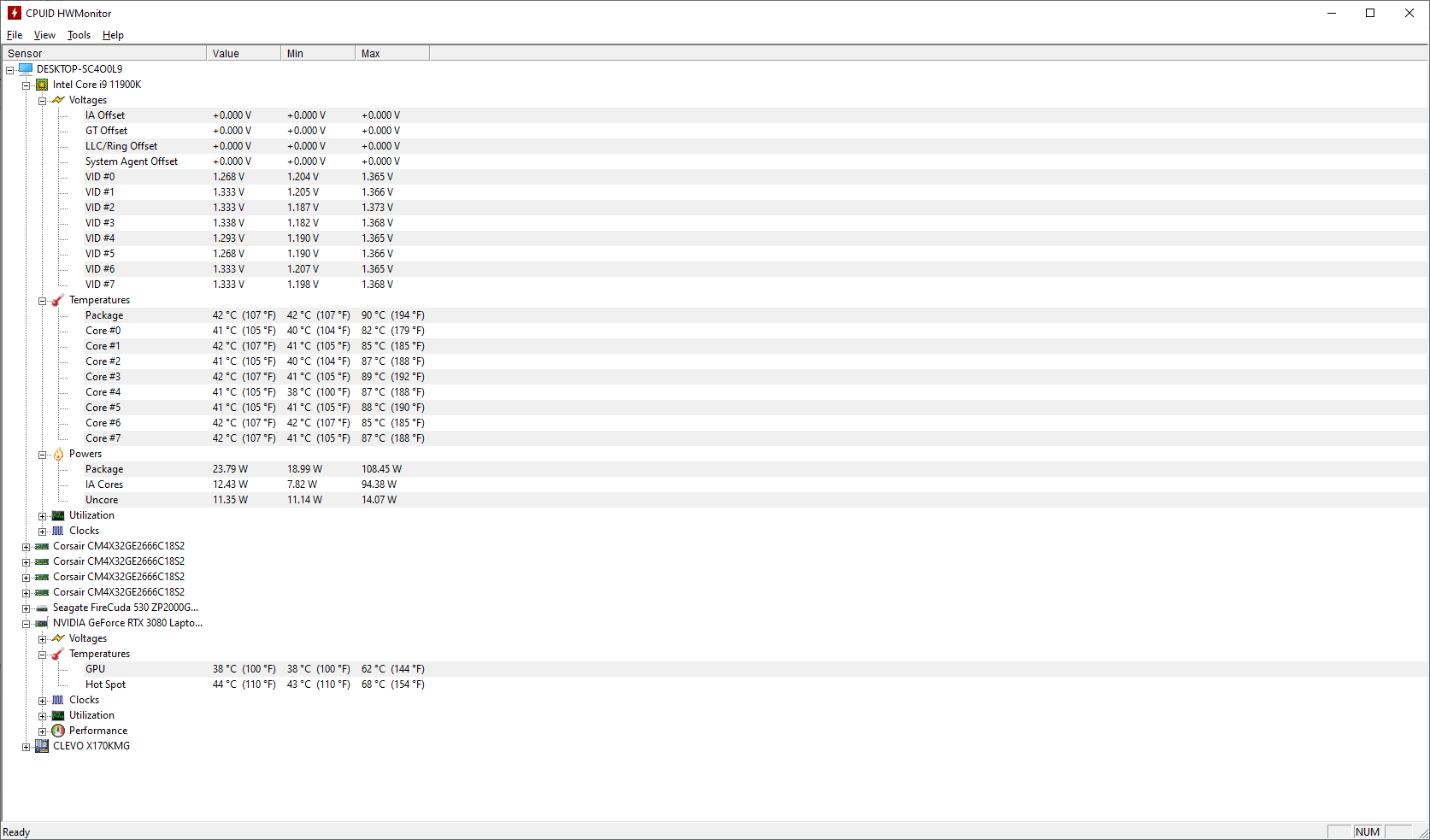
Task: Expand the GPU Utilization section
Action: pyautogui.click(x=43, y=716)
